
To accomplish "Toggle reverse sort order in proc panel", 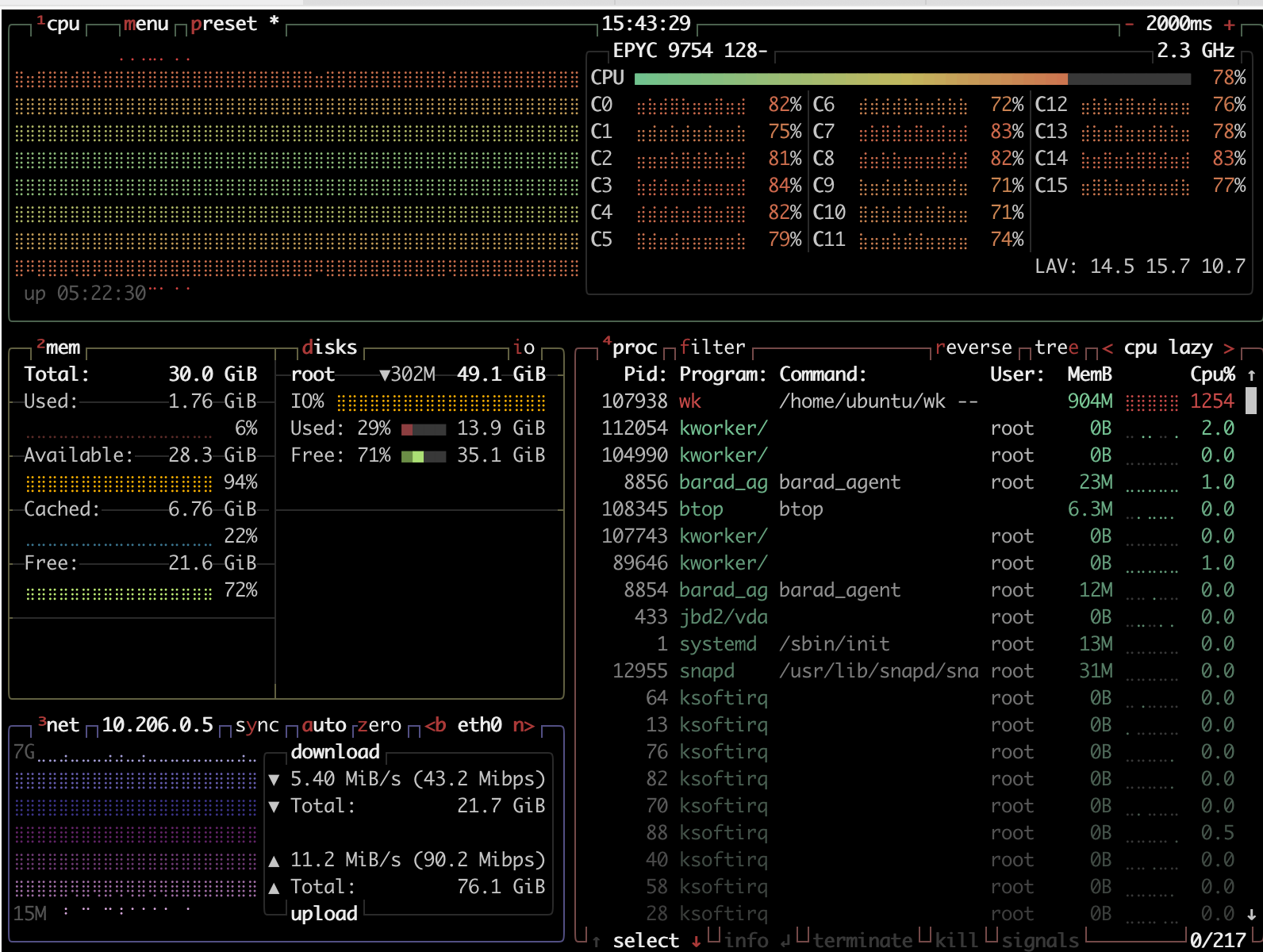I will 973,347.
